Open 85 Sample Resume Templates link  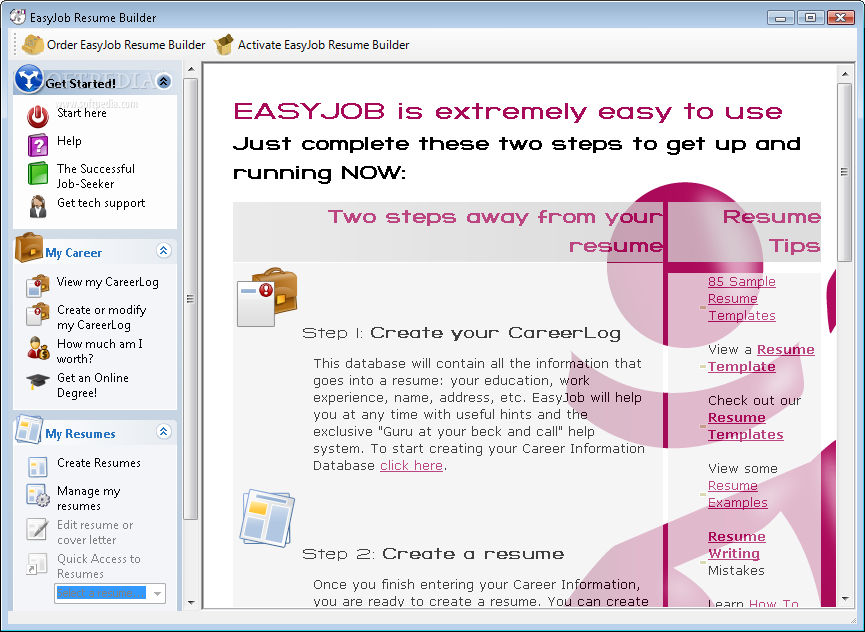[x=741, y=298]
